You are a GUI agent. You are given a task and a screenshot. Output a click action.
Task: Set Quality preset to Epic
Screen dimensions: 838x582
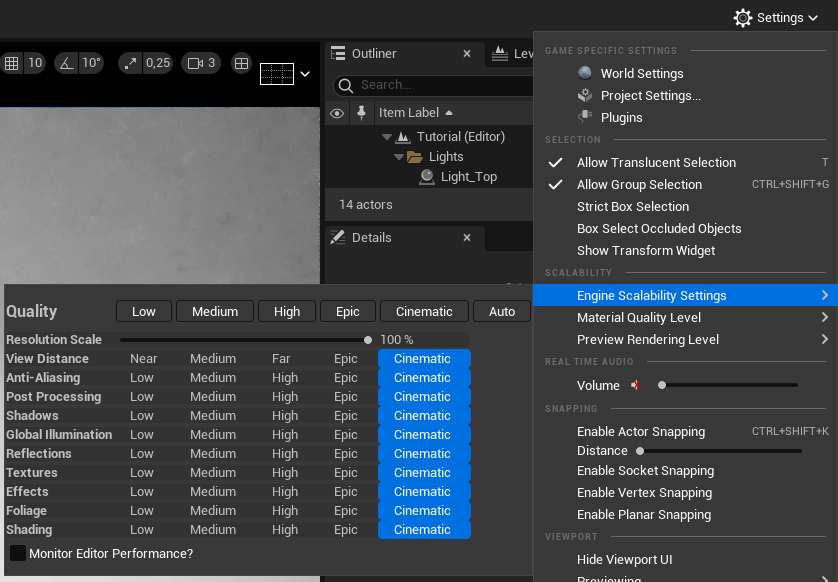click(x=347, y=312)
